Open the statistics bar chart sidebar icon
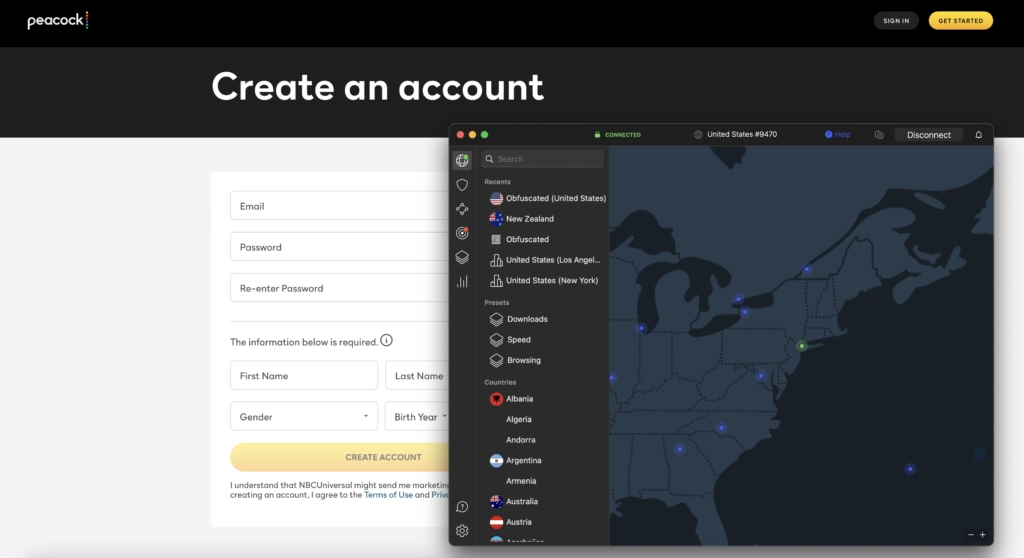The width and height of the screenshot is (1024, 558). 462,282
